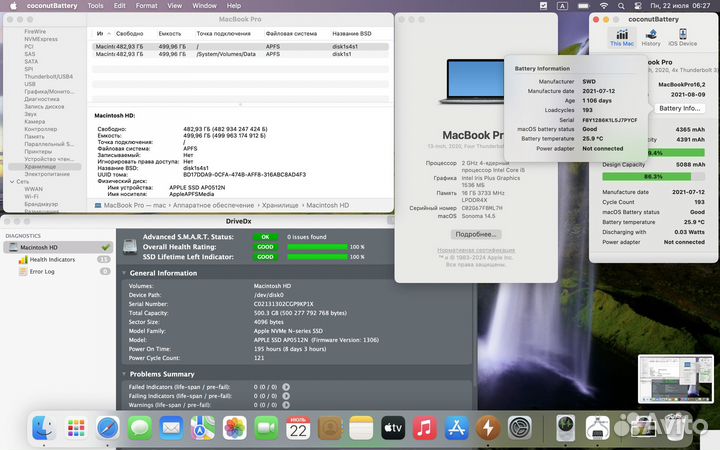This screenshot has width=720, height=450.
Task: Open Photos from the Dock
Action: [x=235, y=428]
